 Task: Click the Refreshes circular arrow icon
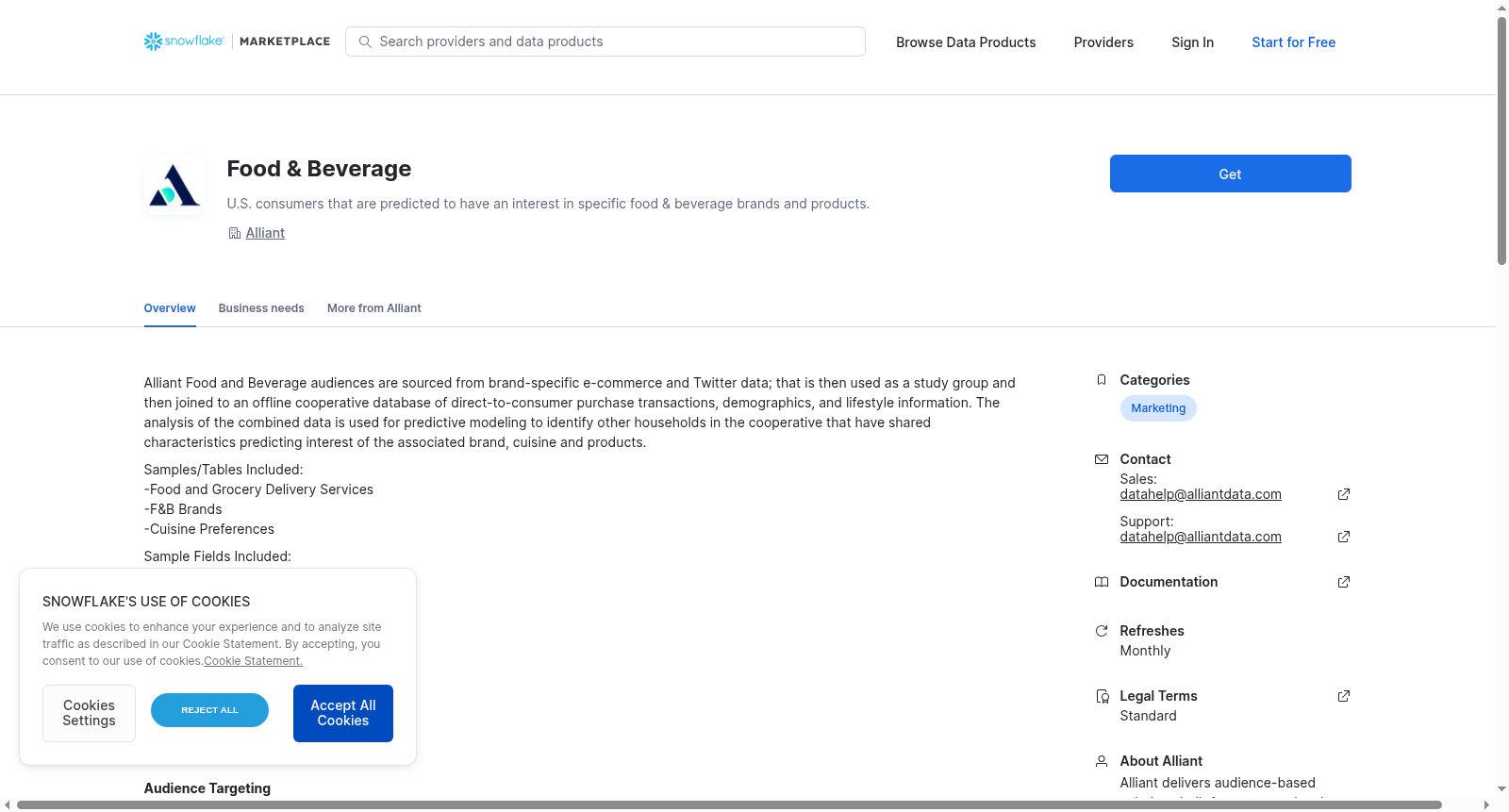(1102, 631)
